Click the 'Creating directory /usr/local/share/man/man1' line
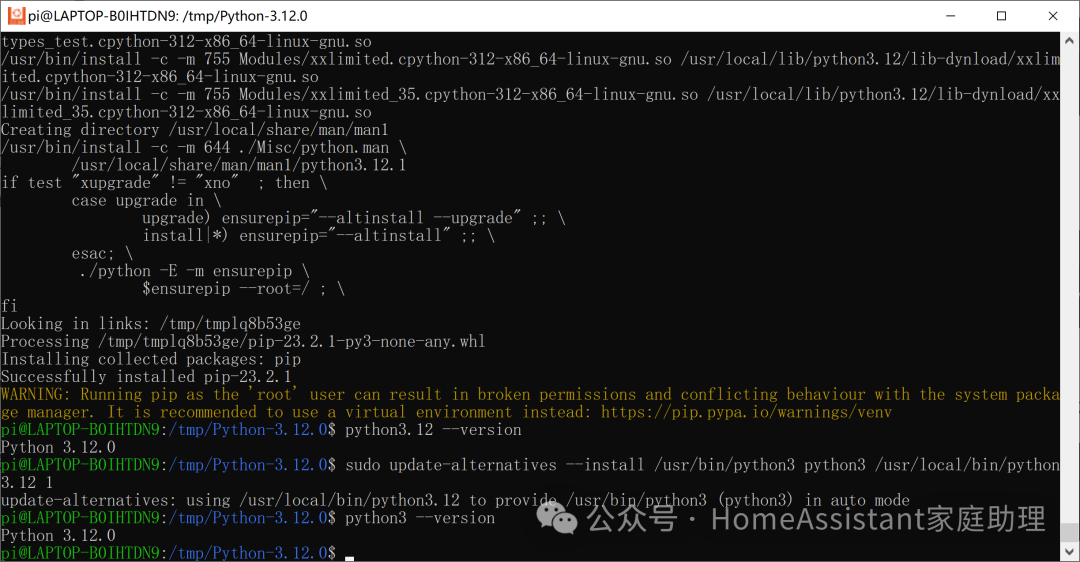 pos(195,129)
